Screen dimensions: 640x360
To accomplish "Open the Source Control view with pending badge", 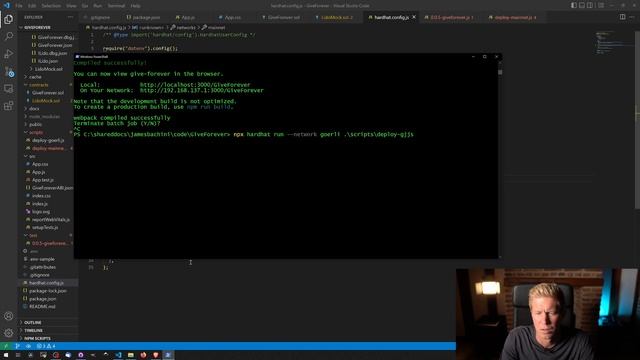I will point(9,72).
